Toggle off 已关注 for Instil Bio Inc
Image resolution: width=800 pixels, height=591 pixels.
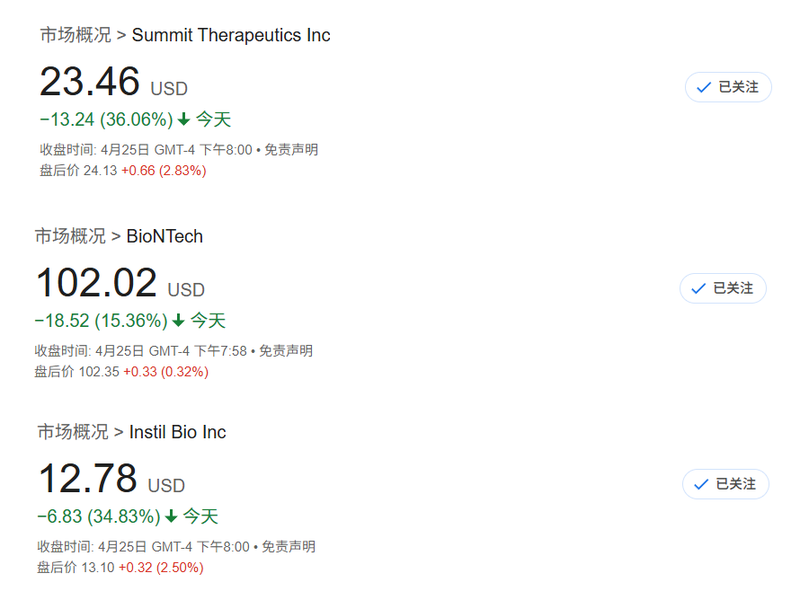coord(726,484)
